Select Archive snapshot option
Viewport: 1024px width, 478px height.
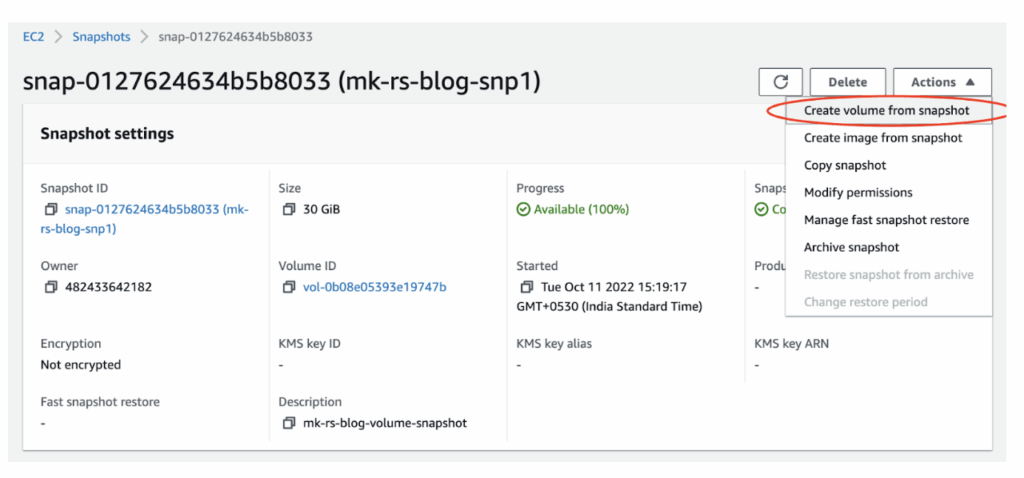coord(851,247)
